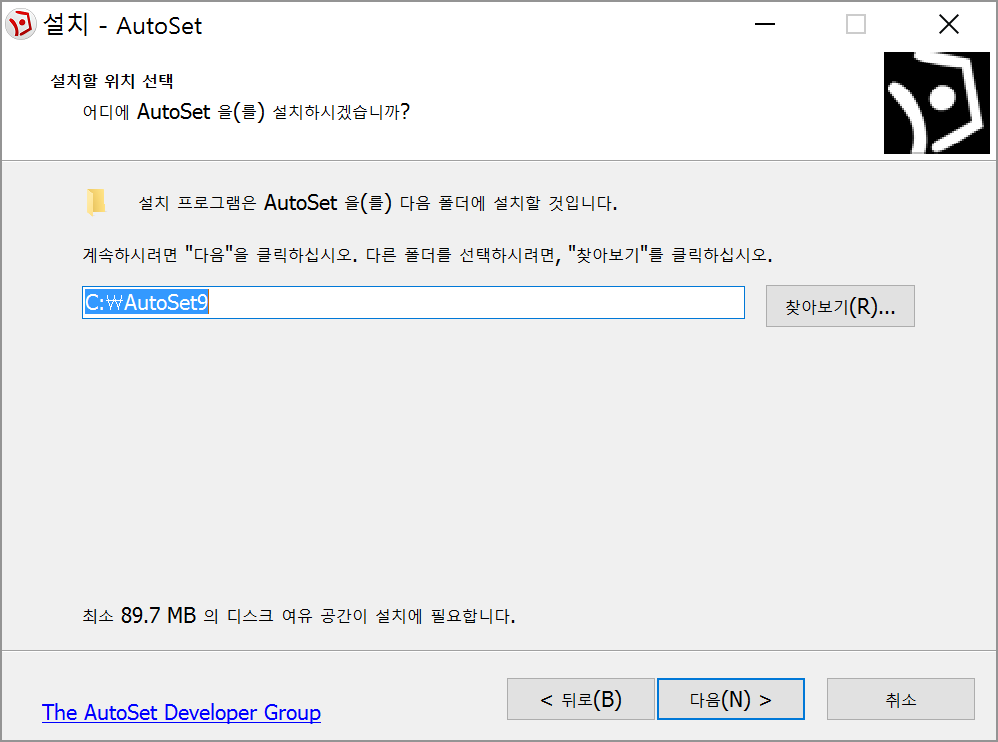Image resolution: width=998 pixels, height=742 pixels.
Task: Click the install path field C:\AutoSet9
Action: 413,302
